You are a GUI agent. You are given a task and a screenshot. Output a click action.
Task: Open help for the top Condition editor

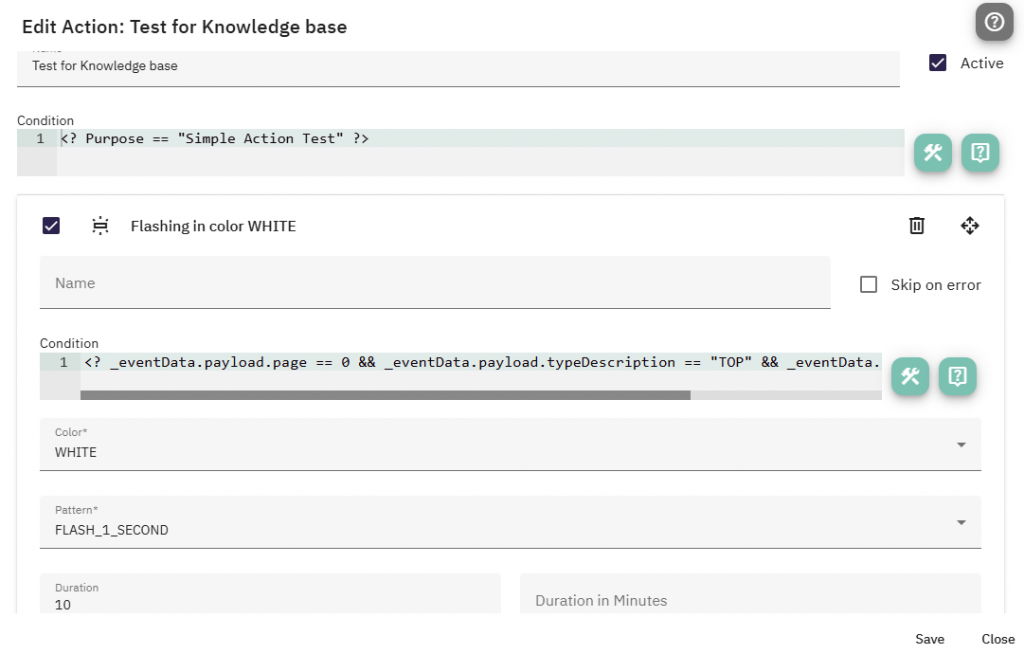coord(980,153)
